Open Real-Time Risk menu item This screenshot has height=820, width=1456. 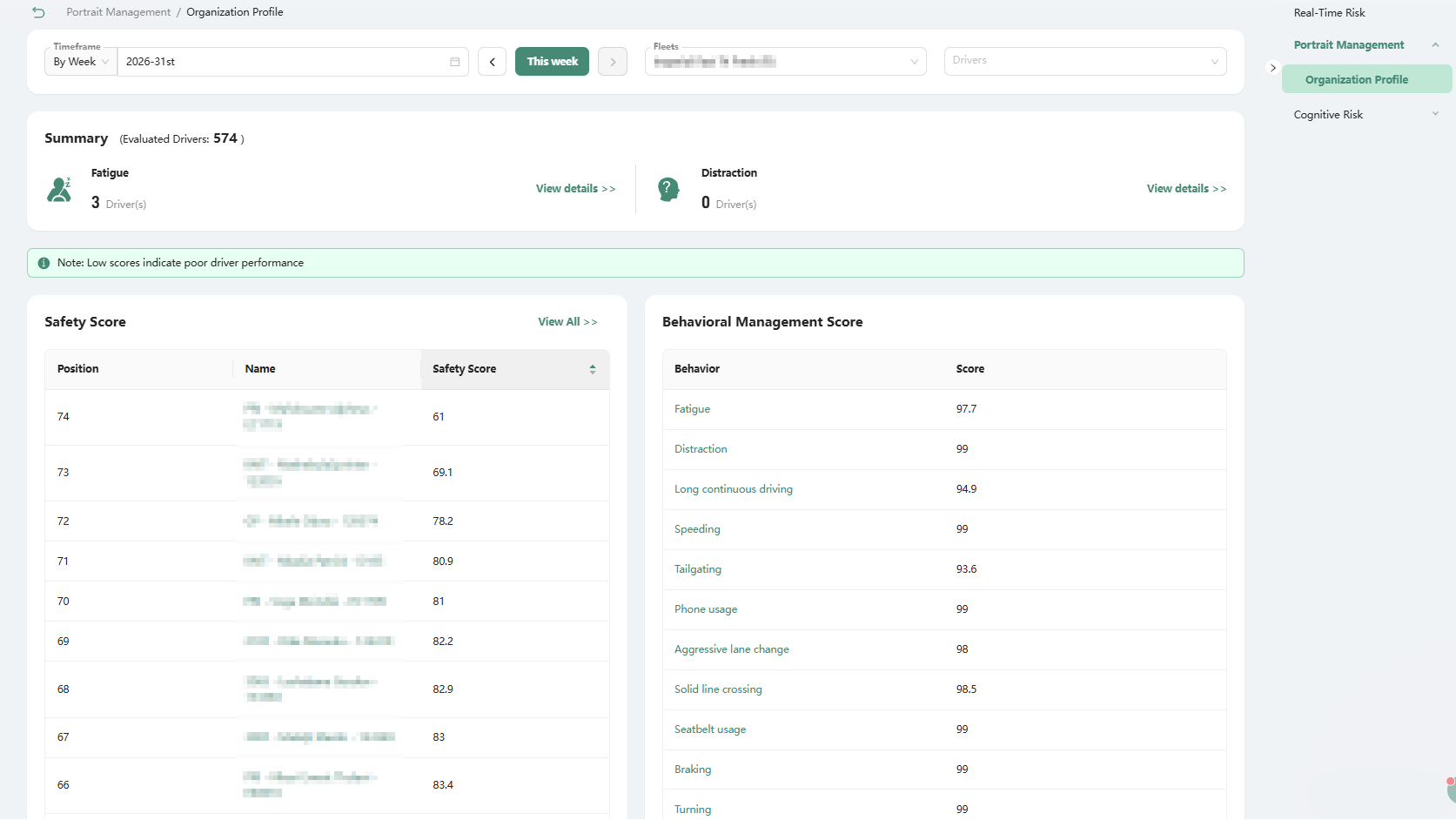coord(1329,13)
